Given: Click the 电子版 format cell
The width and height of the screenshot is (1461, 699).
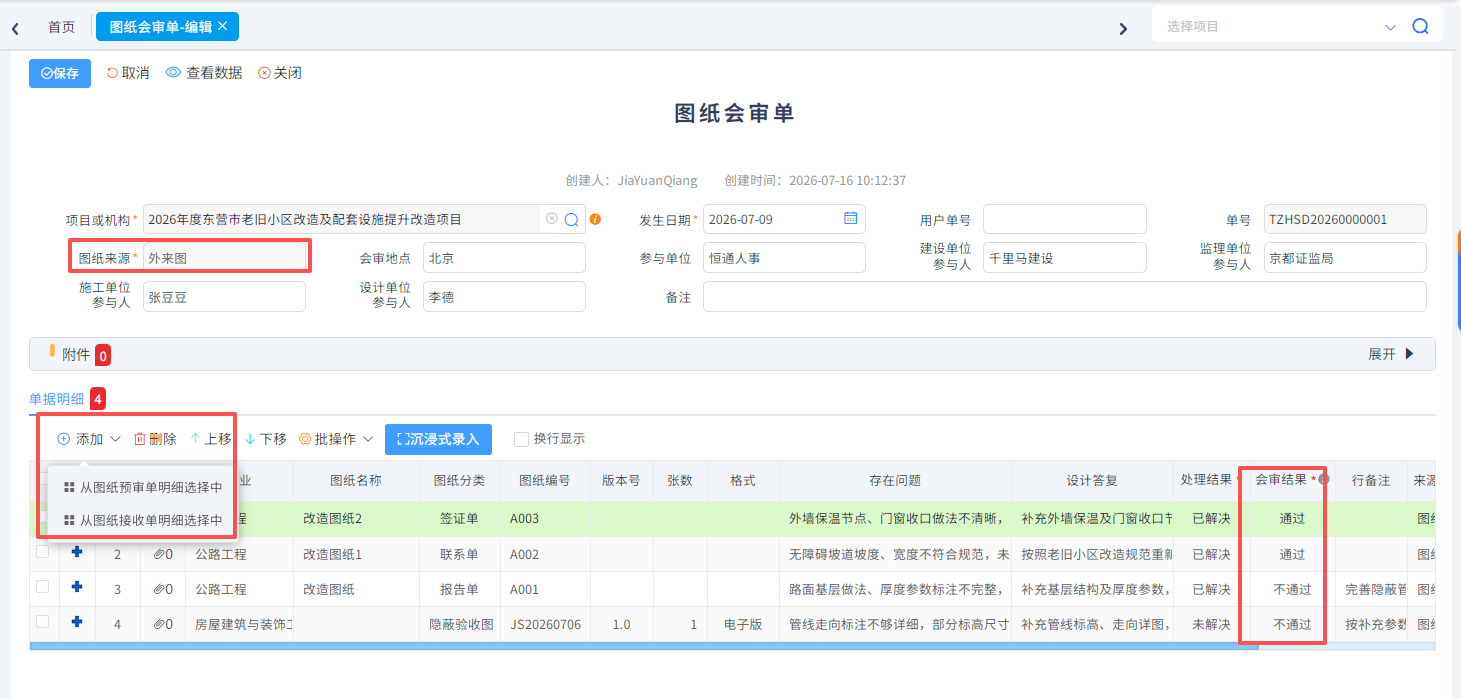Looking at the screenshot, I should 743,624.
